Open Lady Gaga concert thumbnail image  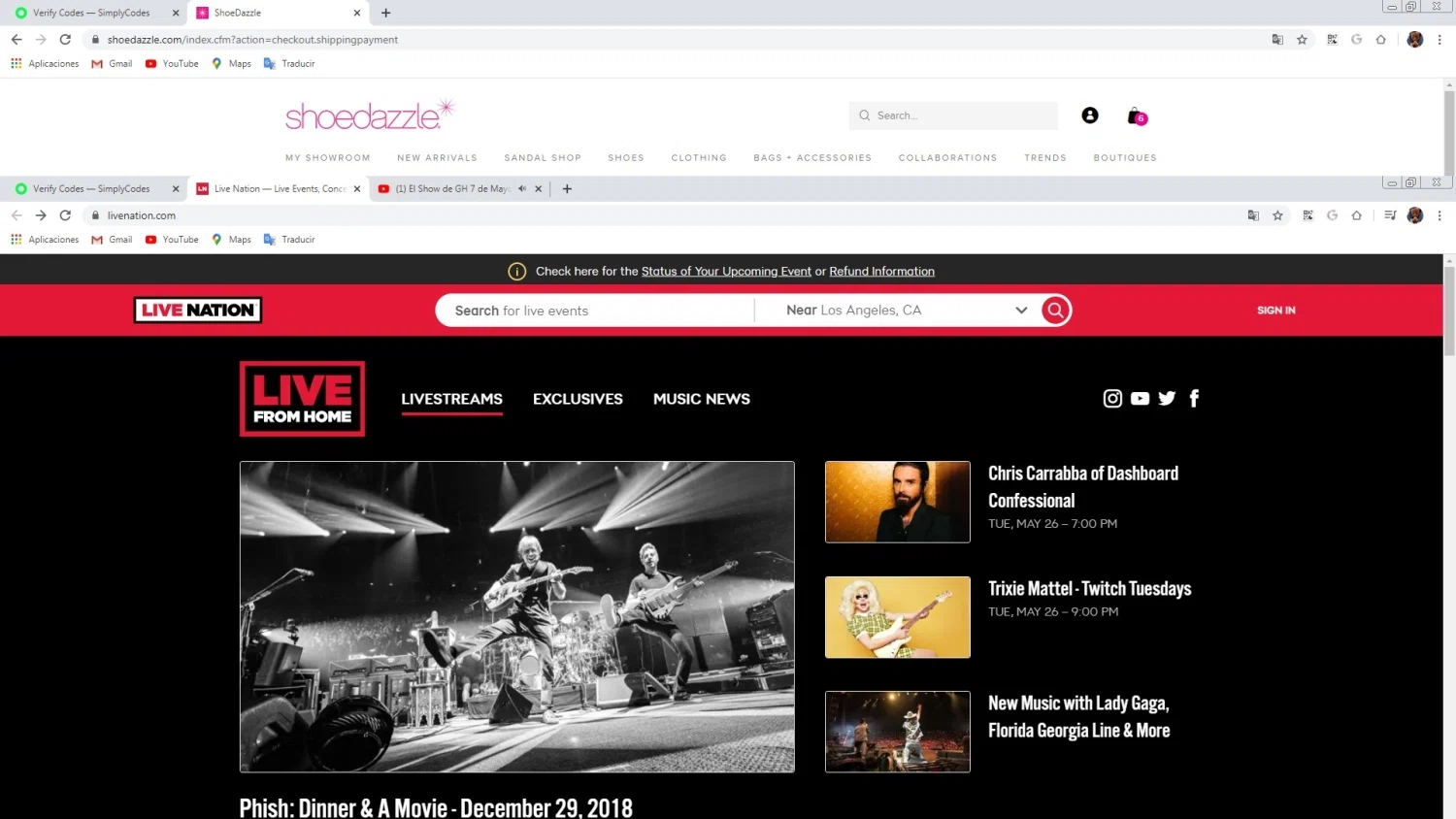[898, 732]
